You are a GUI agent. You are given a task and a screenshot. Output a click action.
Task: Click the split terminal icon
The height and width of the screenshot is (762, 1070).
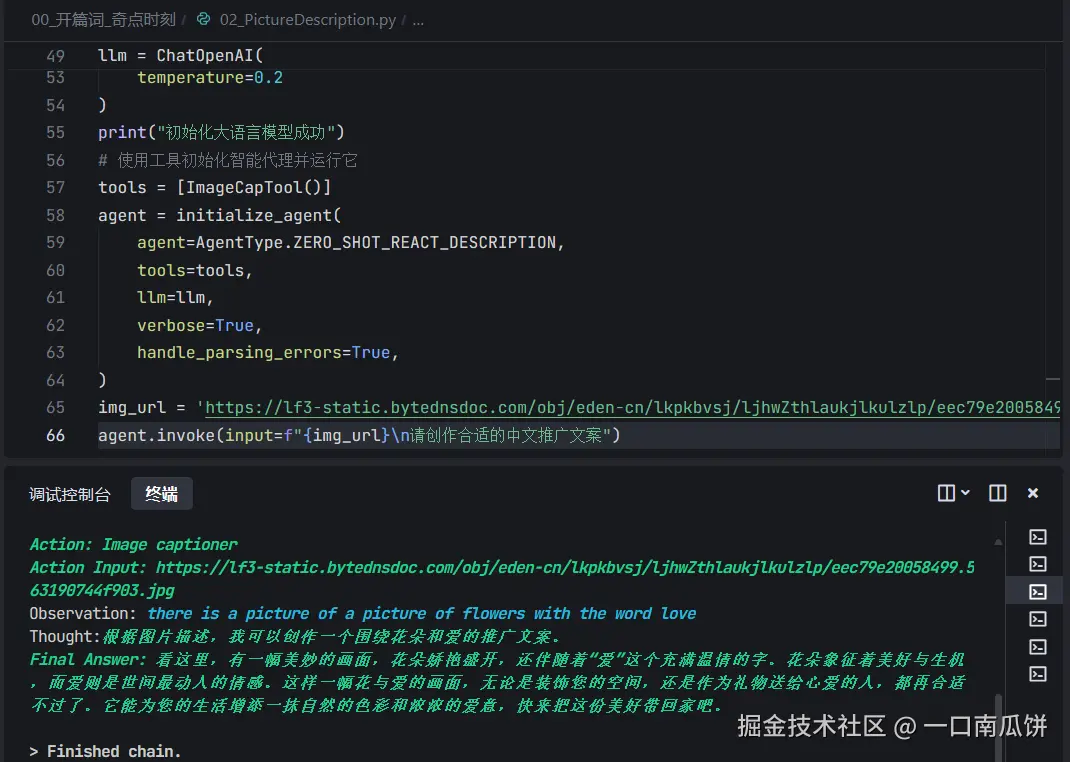[x=946, y=493]
